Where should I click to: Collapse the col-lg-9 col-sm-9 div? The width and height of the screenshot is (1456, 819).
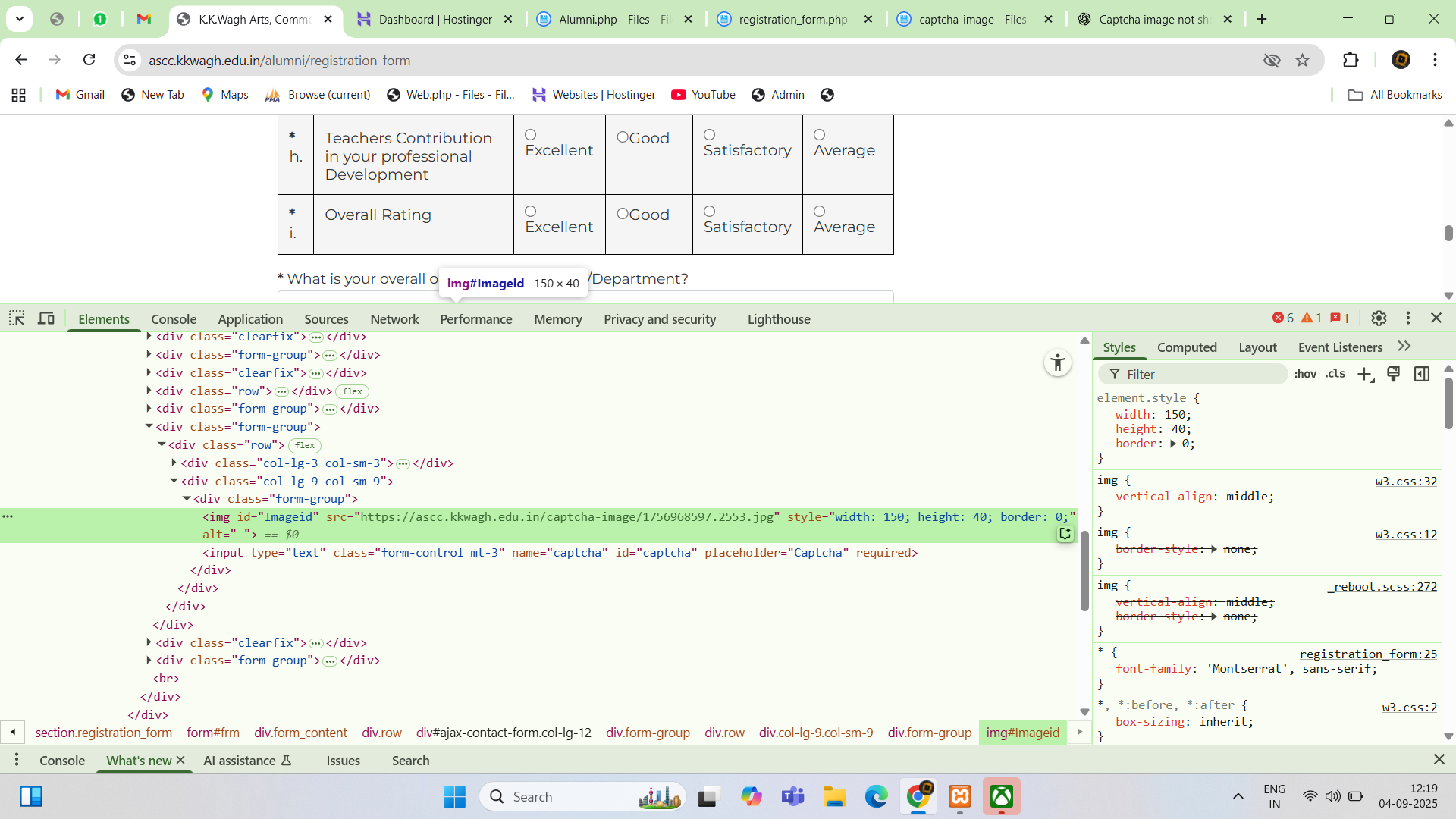174,481
